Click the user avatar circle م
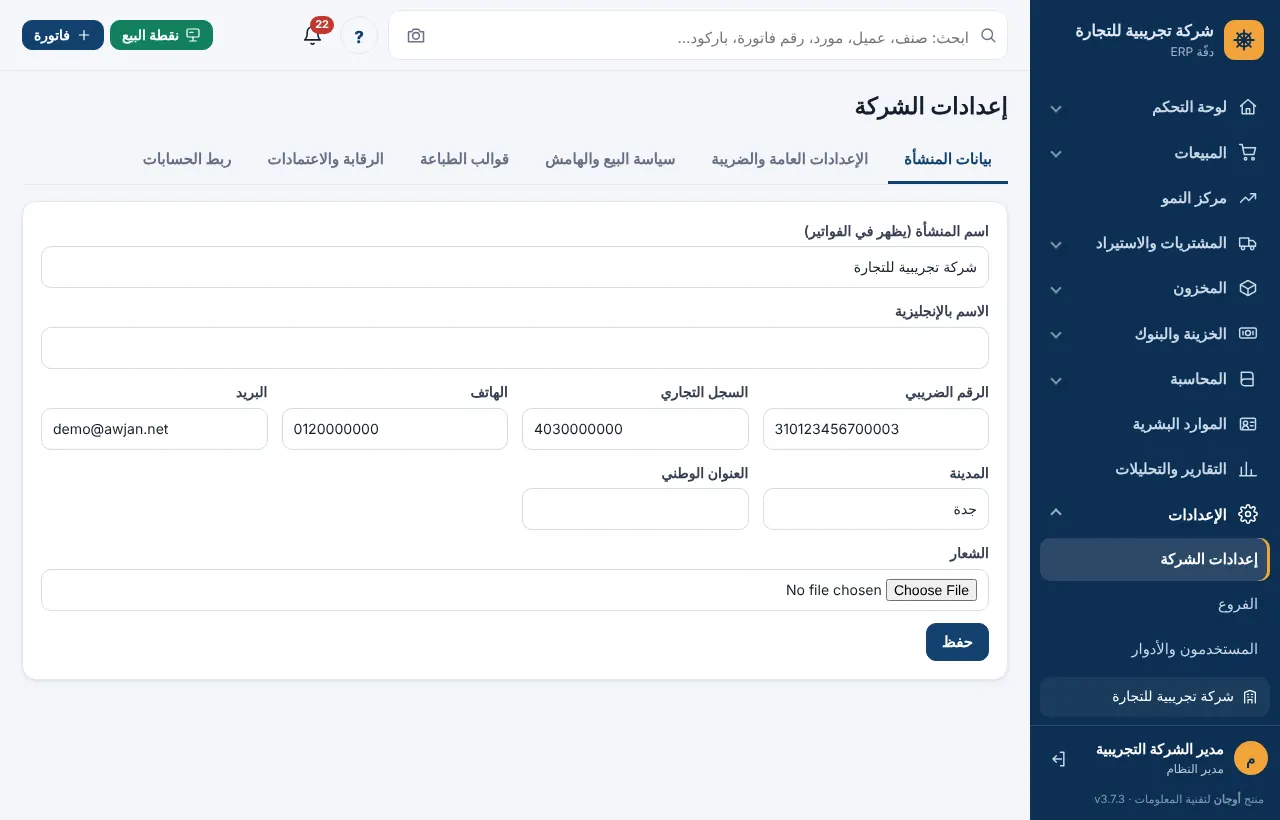1280x820 pixels. [x=1250, y=758]
